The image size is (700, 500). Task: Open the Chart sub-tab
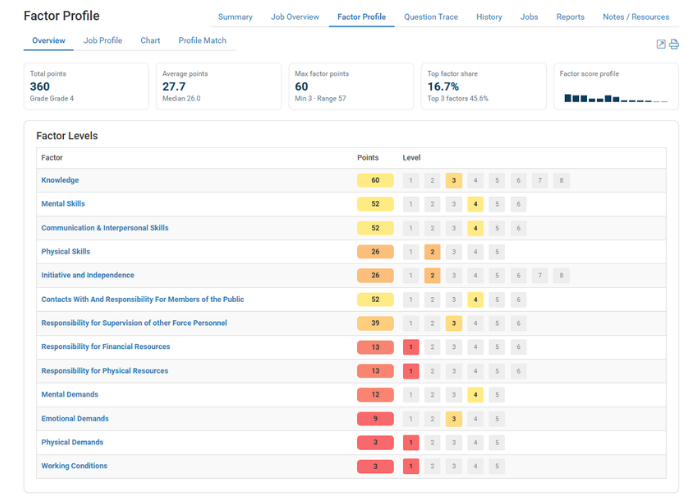[150, 41]
